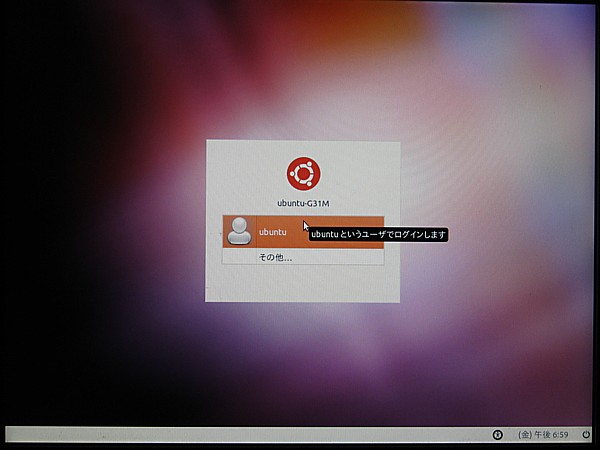This screenshot has height=450, width=600.
Task: Choose the その他... login option
Action: pos(303,257)
